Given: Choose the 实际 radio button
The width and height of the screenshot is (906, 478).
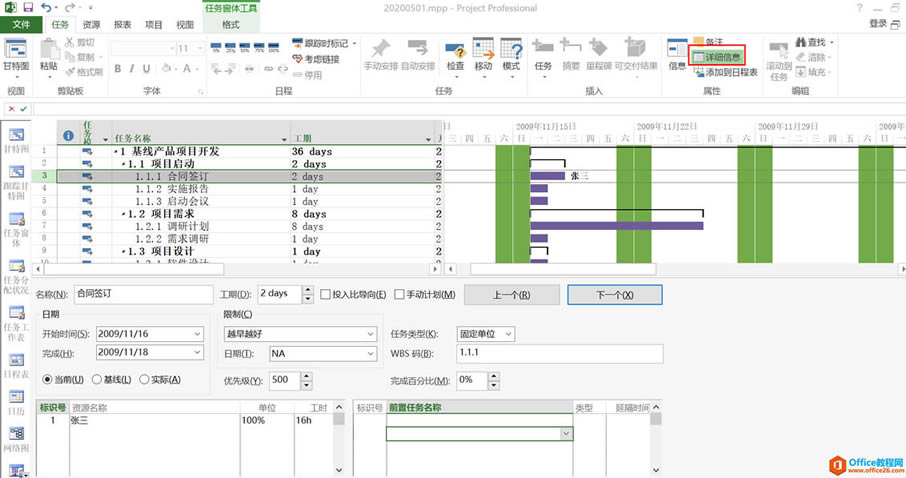Looking at the screenshot, I should coord(146,380).
